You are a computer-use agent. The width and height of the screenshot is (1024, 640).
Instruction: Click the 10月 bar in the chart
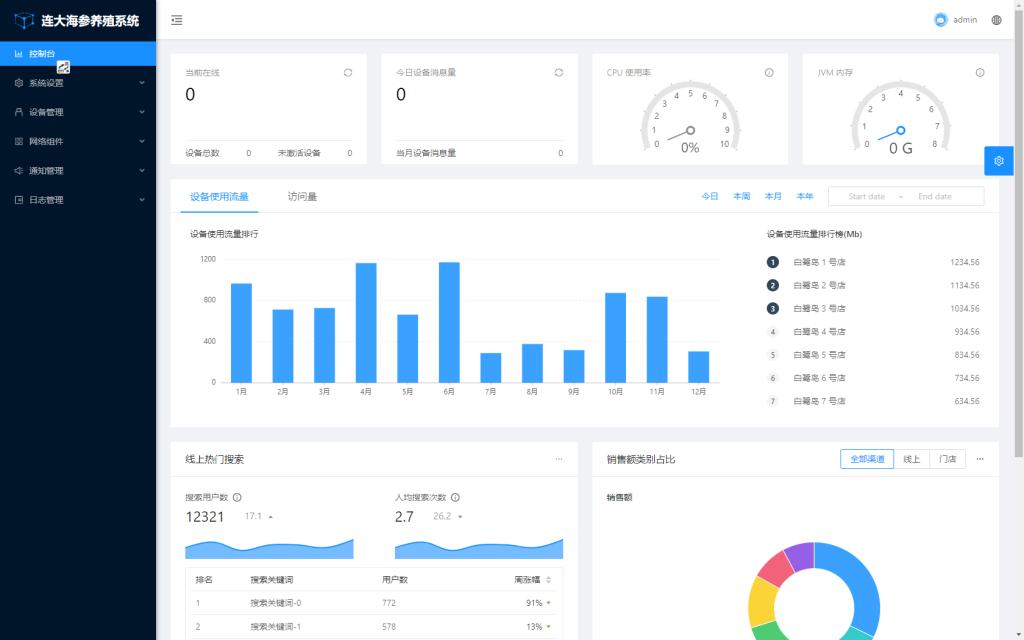[x=616, y=338]
